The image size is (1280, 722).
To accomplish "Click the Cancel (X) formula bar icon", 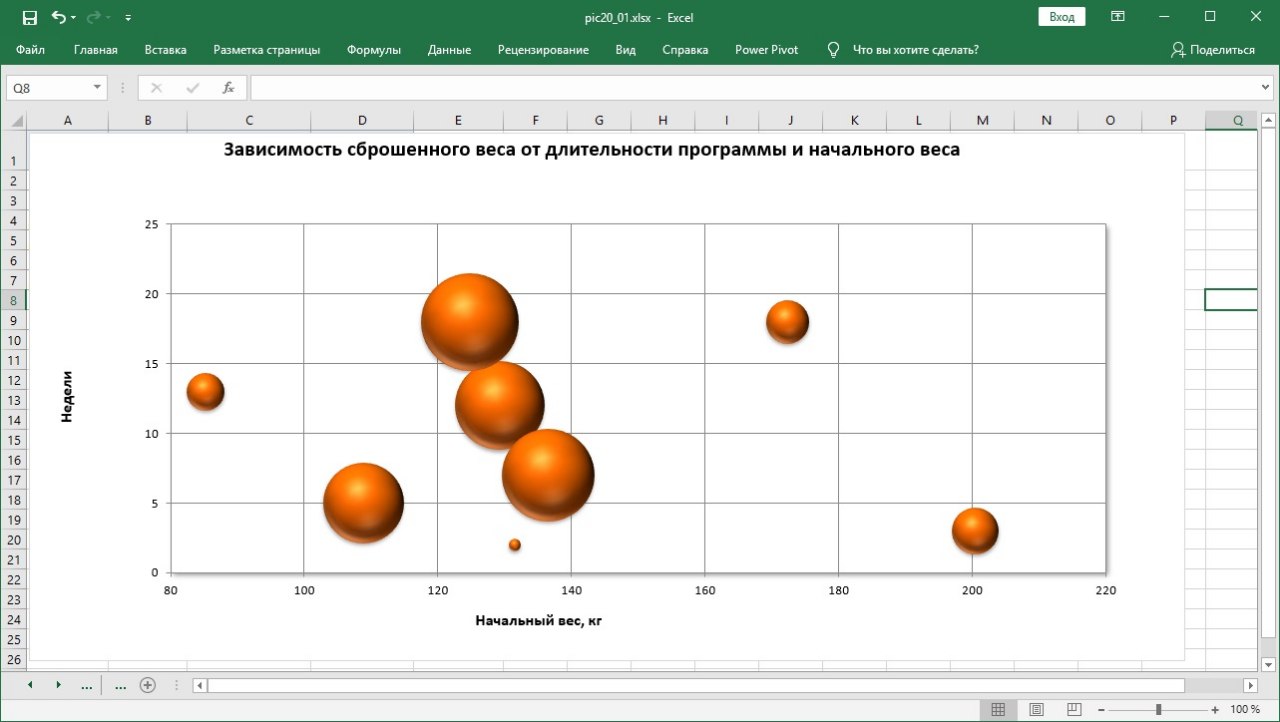I will 156,88.
